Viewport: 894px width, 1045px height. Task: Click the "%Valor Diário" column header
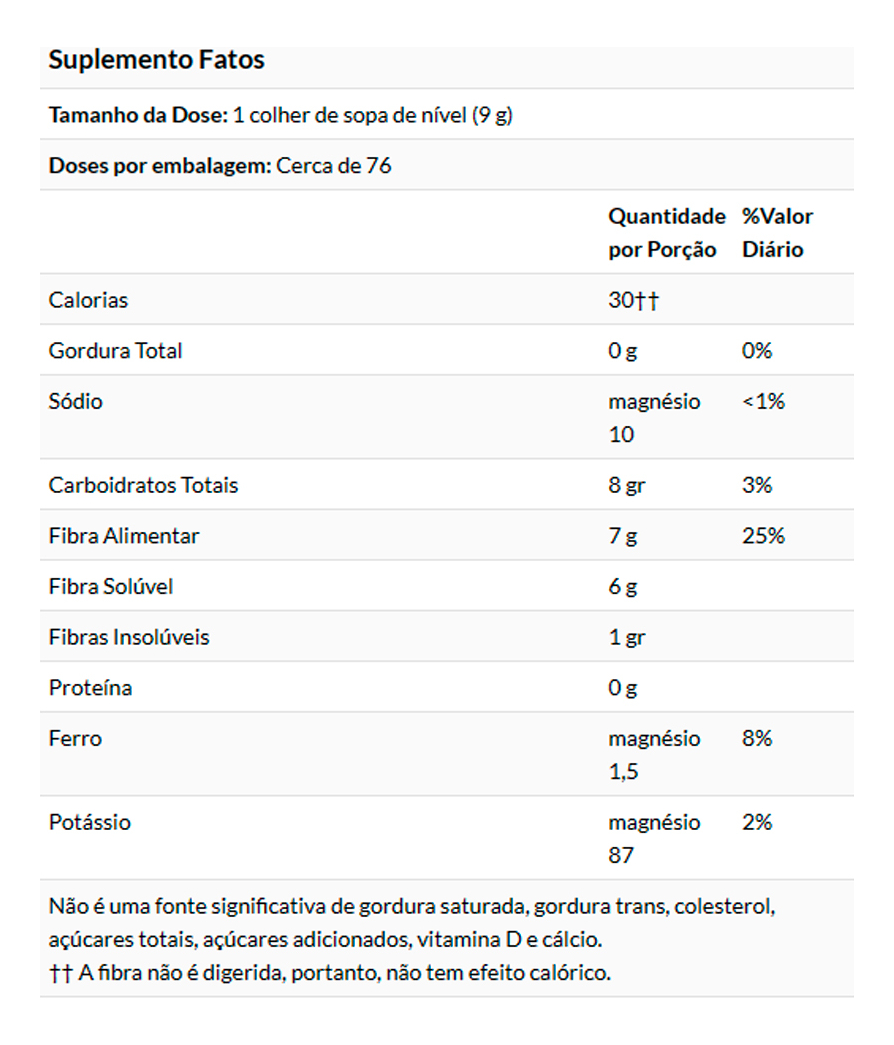777,233
